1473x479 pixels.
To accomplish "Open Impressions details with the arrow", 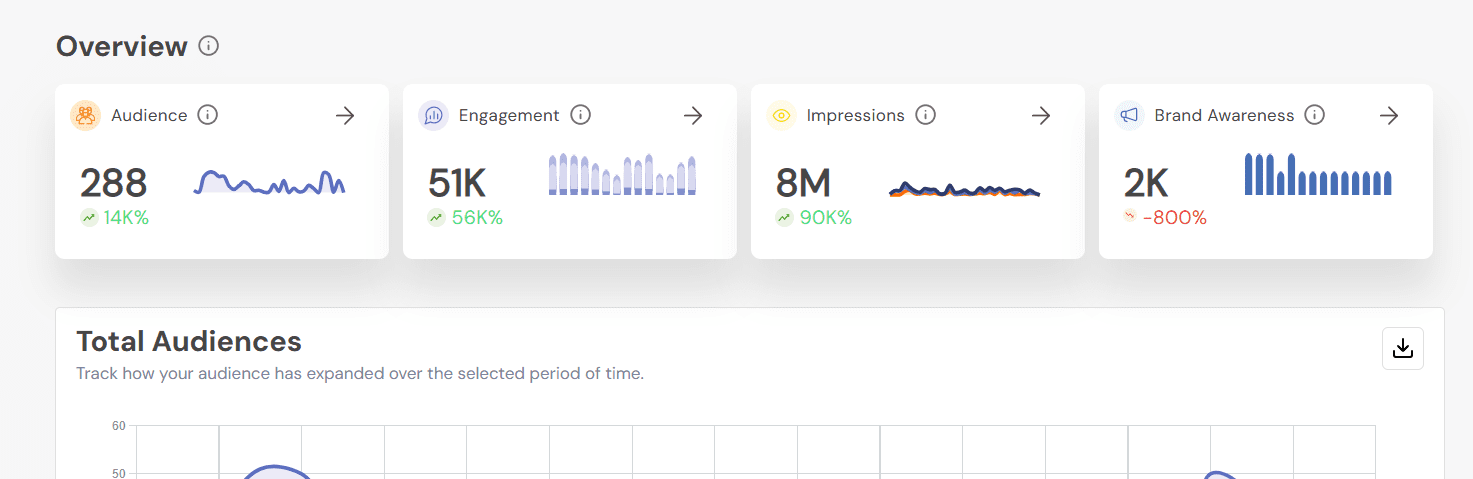I will click(1041, 116).
